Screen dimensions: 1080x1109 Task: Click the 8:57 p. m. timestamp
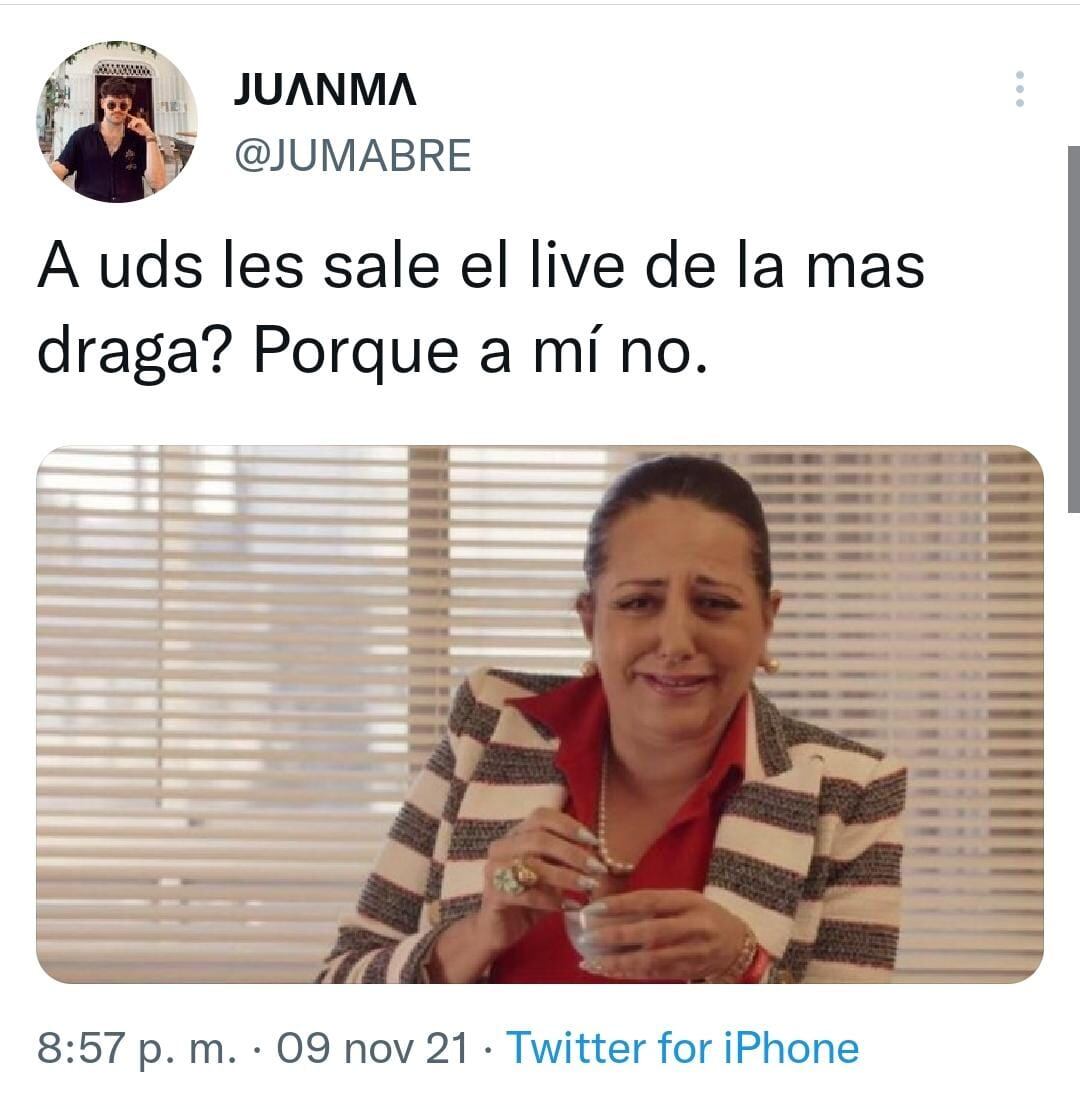click(x=137, y=1048)
